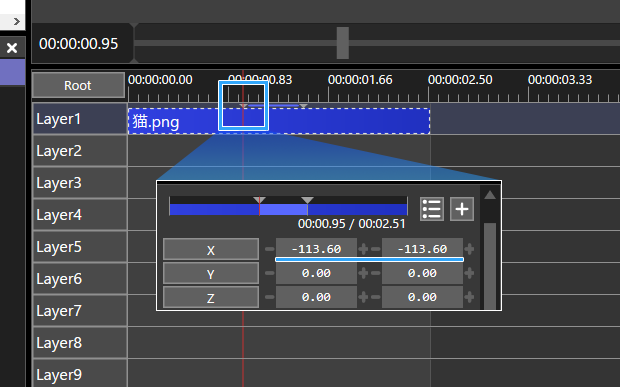Image resolution: width=620 pixels, height=387 pixels.
Task: Decrease the left X value with minus
Action: [270, 249]
